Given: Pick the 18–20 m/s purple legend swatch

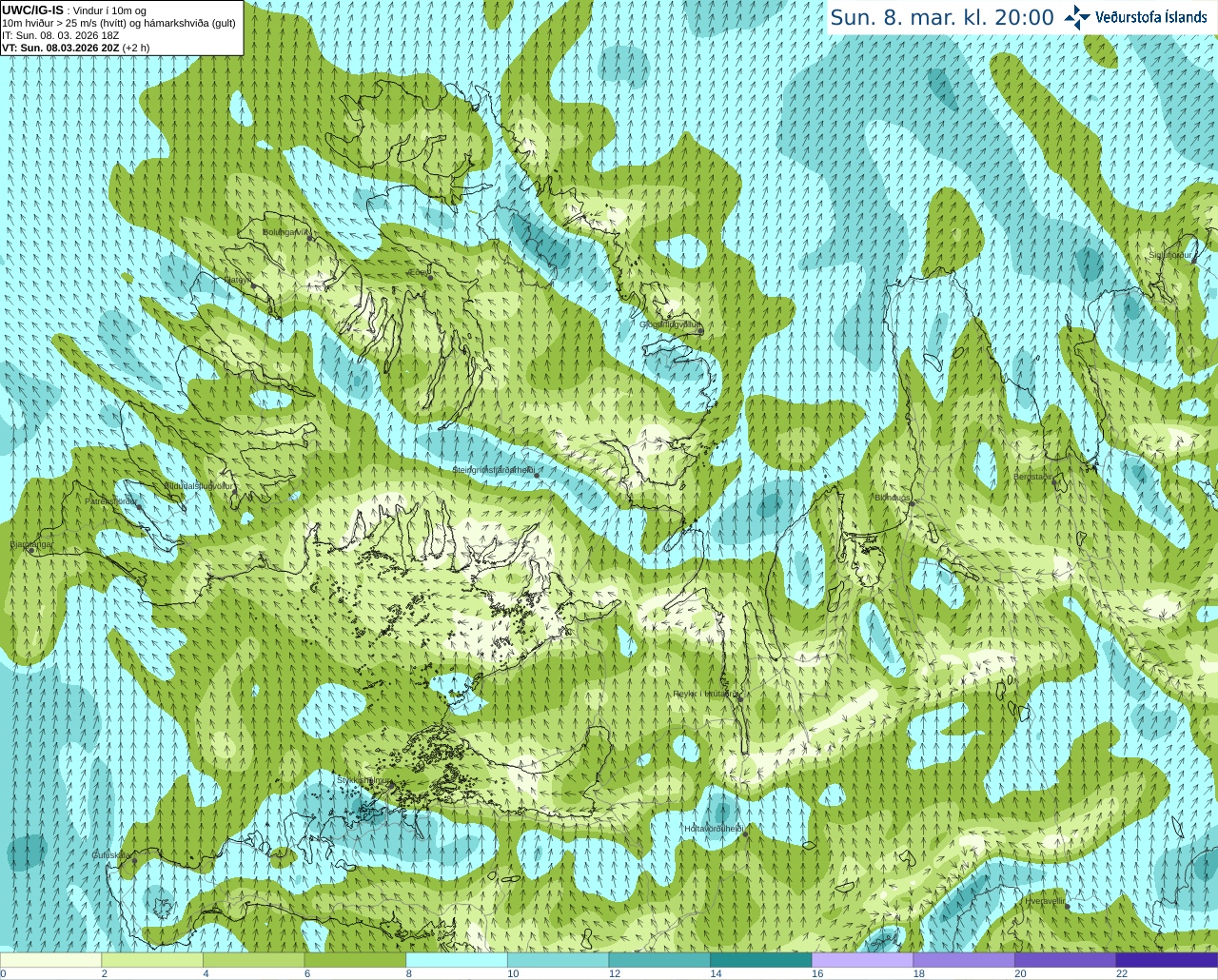Looking at the screenshot, I should [x=964, y=960].
